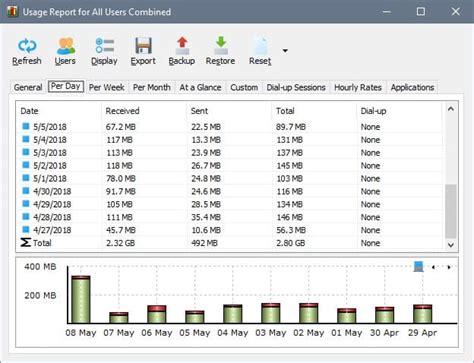Select the 5/2/2018 row icon

26,165
